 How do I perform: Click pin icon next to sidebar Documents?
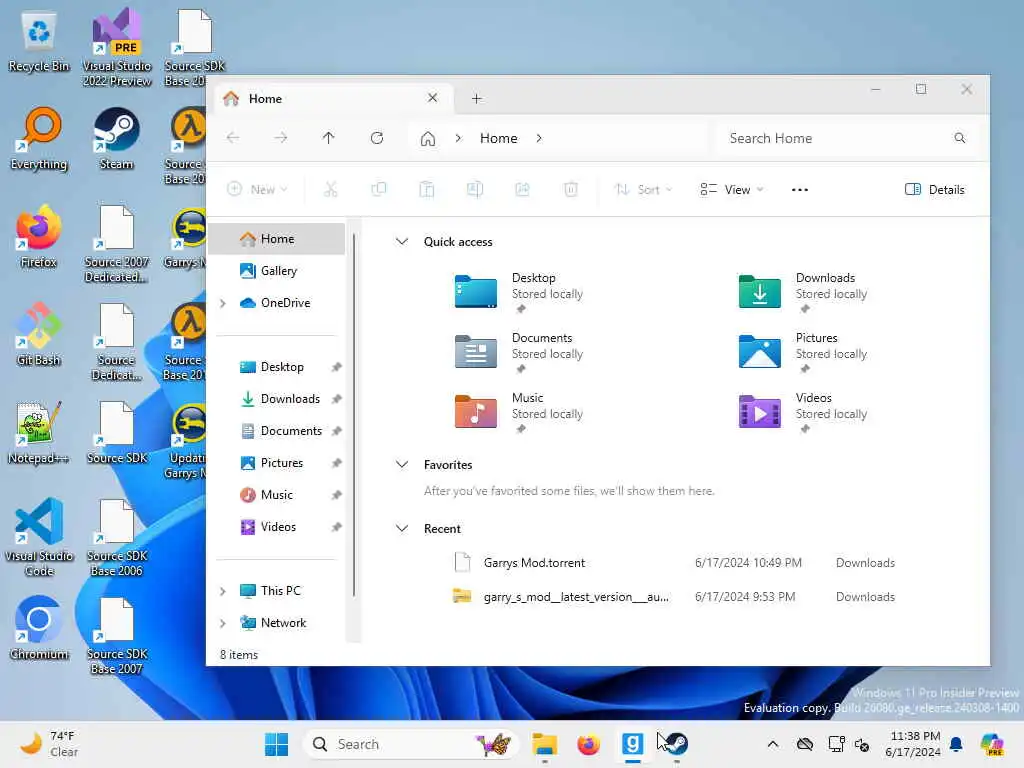[336, 431]
